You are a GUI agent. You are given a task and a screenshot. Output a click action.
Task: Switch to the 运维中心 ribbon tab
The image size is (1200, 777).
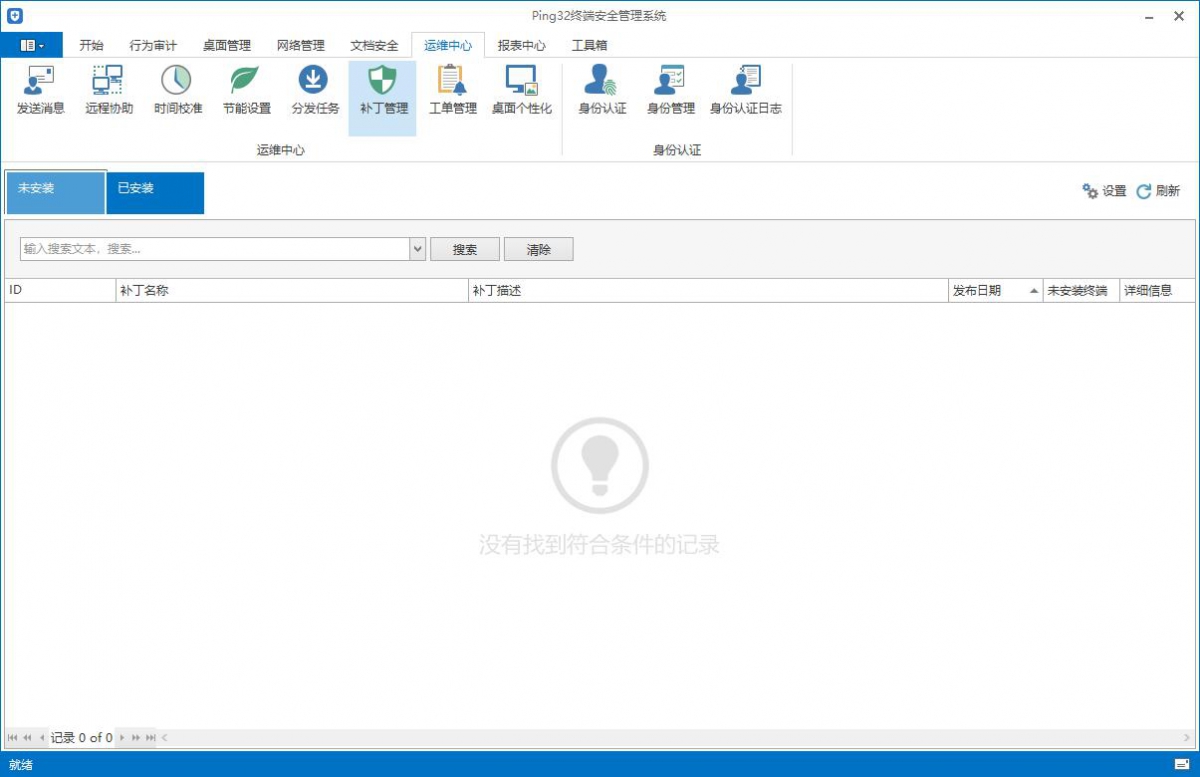click(448, 45)
